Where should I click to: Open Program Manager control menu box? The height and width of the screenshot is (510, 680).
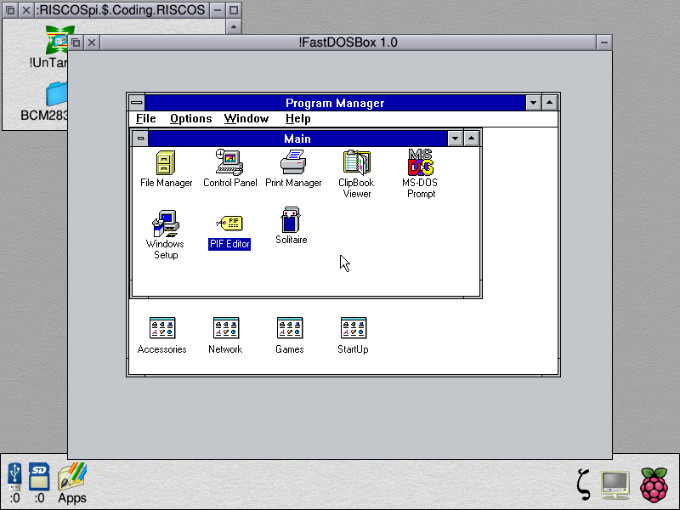137,103
